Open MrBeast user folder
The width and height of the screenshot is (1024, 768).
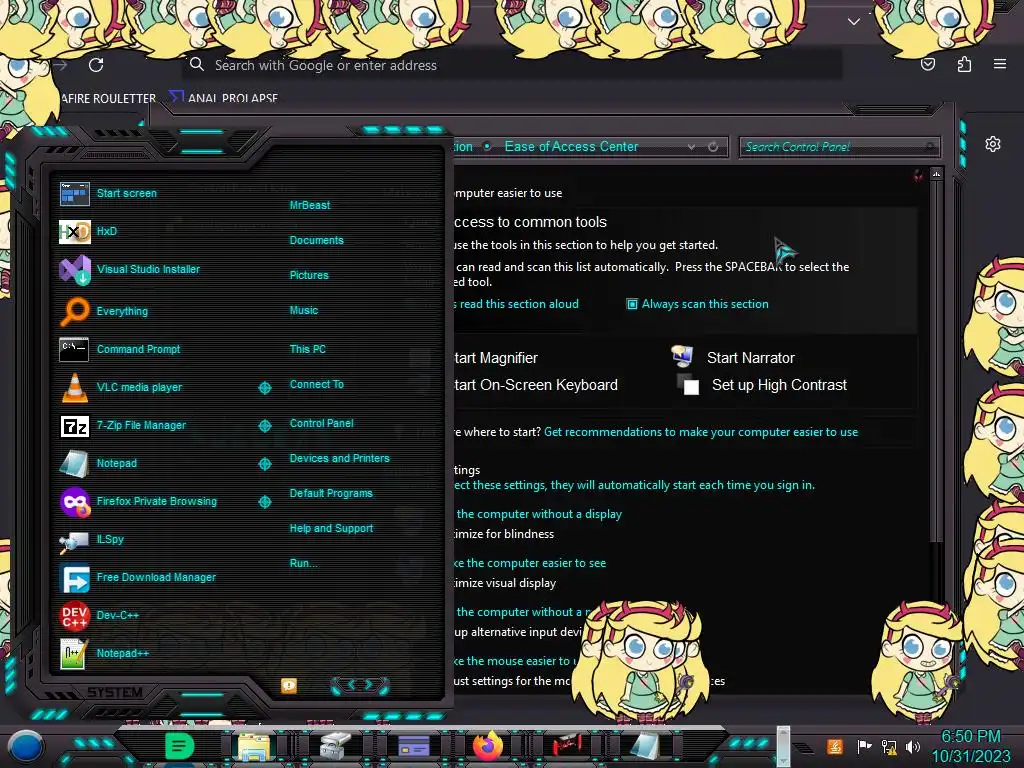pyautogui.click(x=310, y=205)
